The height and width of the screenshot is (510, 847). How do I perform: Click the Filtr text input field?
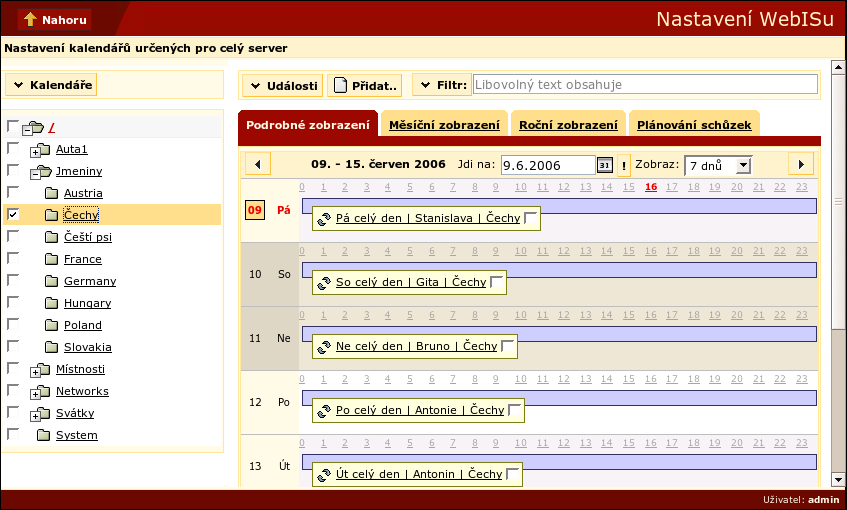[x=645, y=84]
